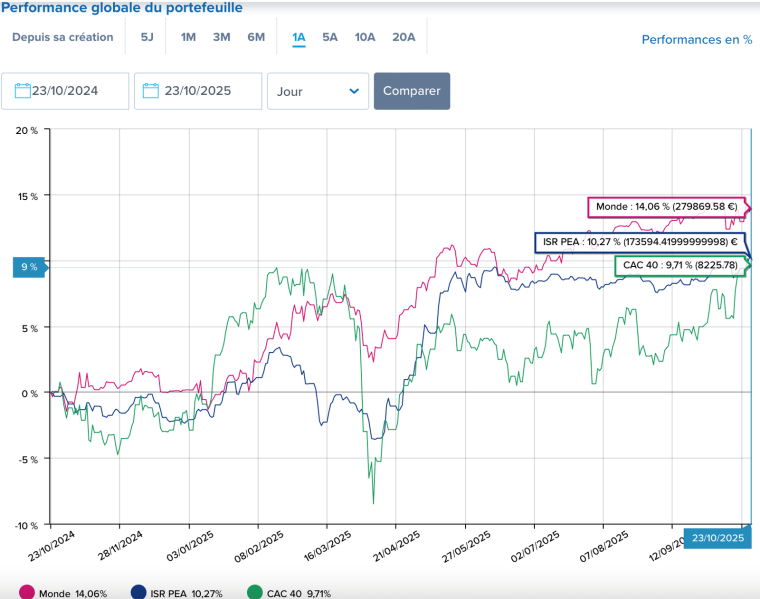Click the 23/10/2025 marker on chart axis
Viewport: 760px width, 599px height.
(718, 538)
